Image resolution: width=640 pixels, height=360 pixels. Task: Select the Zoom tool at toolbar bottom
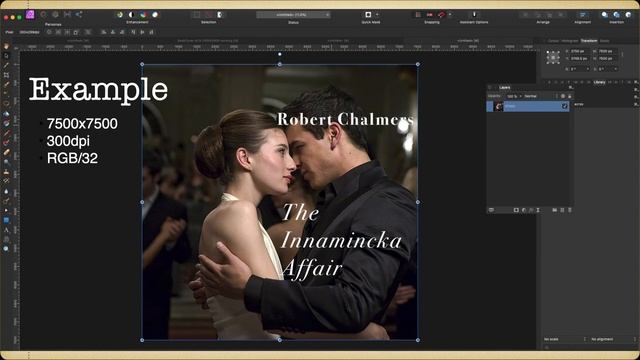tap(6, 249)
